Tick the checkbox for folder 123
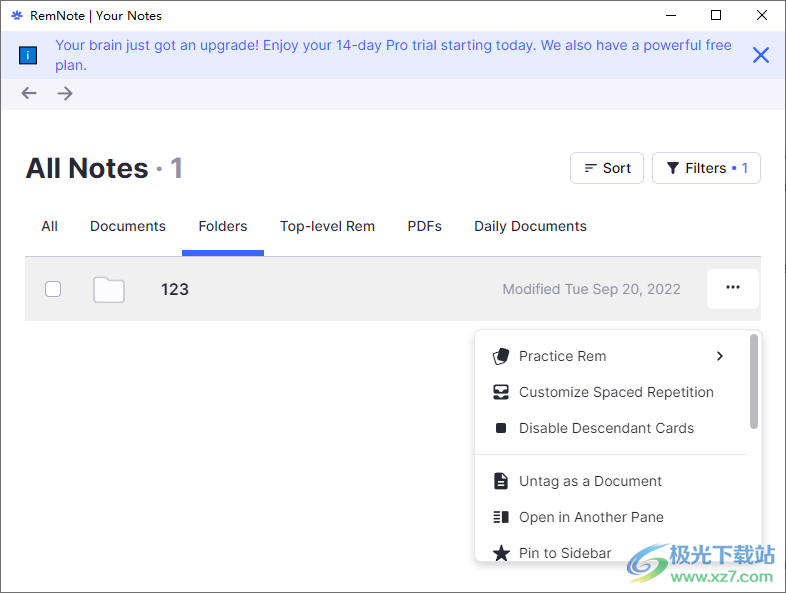 tap(53, 289)
